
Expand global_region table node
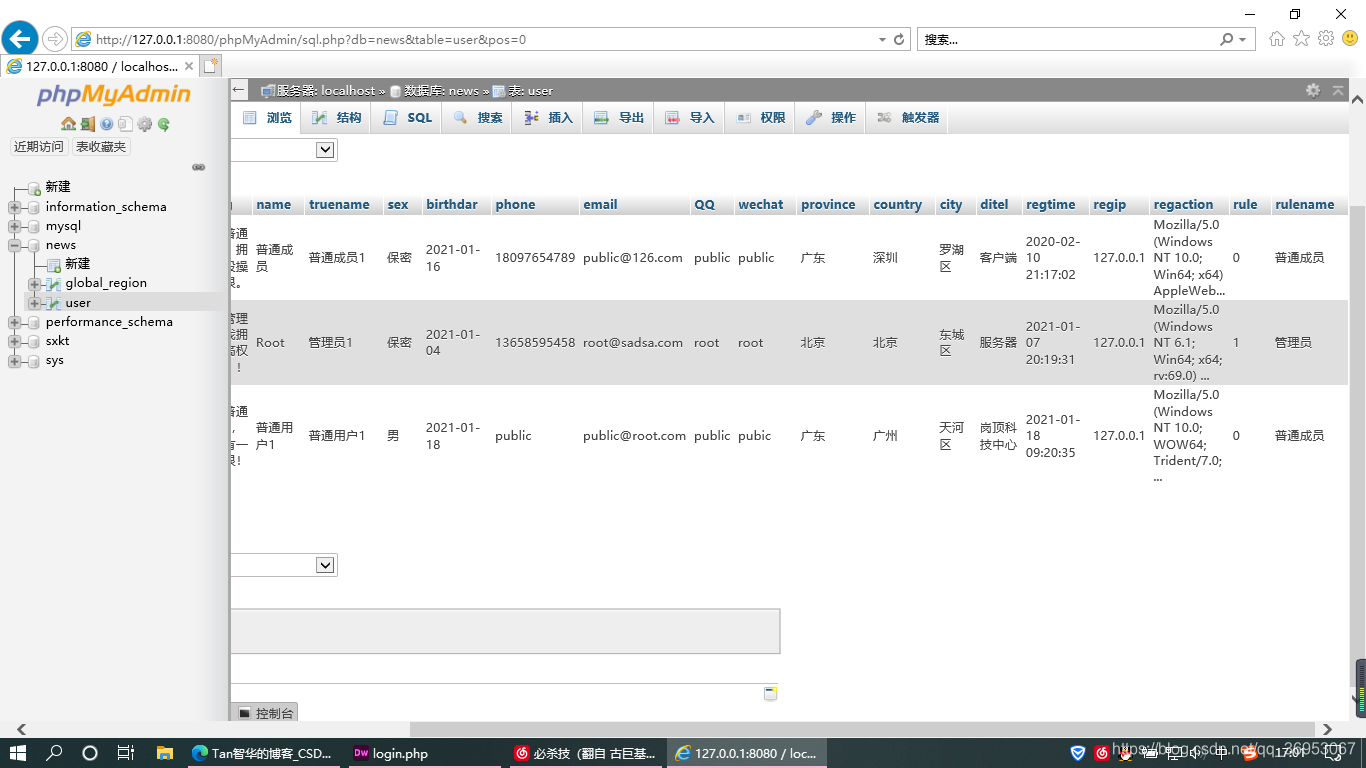tap(34, 284)
